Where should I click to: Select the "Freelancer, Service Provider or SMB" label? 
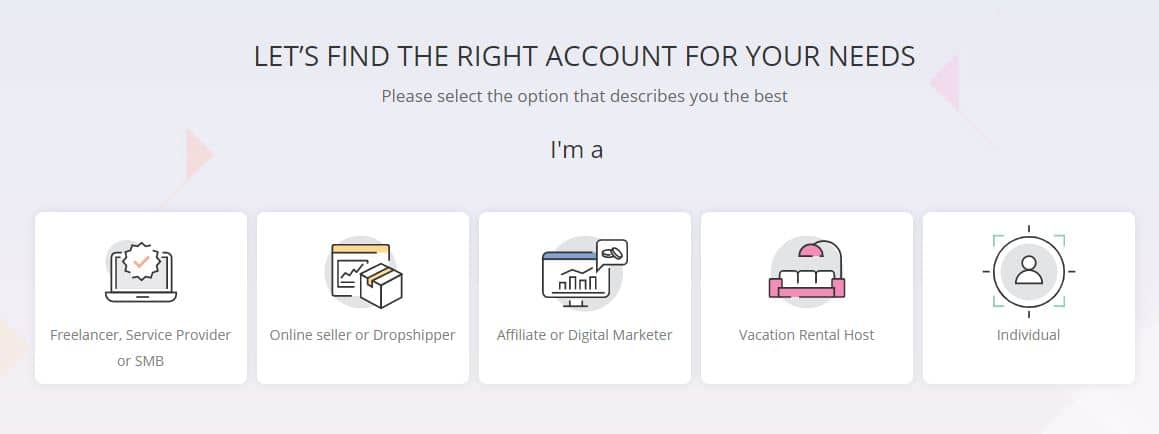(141, 347)
